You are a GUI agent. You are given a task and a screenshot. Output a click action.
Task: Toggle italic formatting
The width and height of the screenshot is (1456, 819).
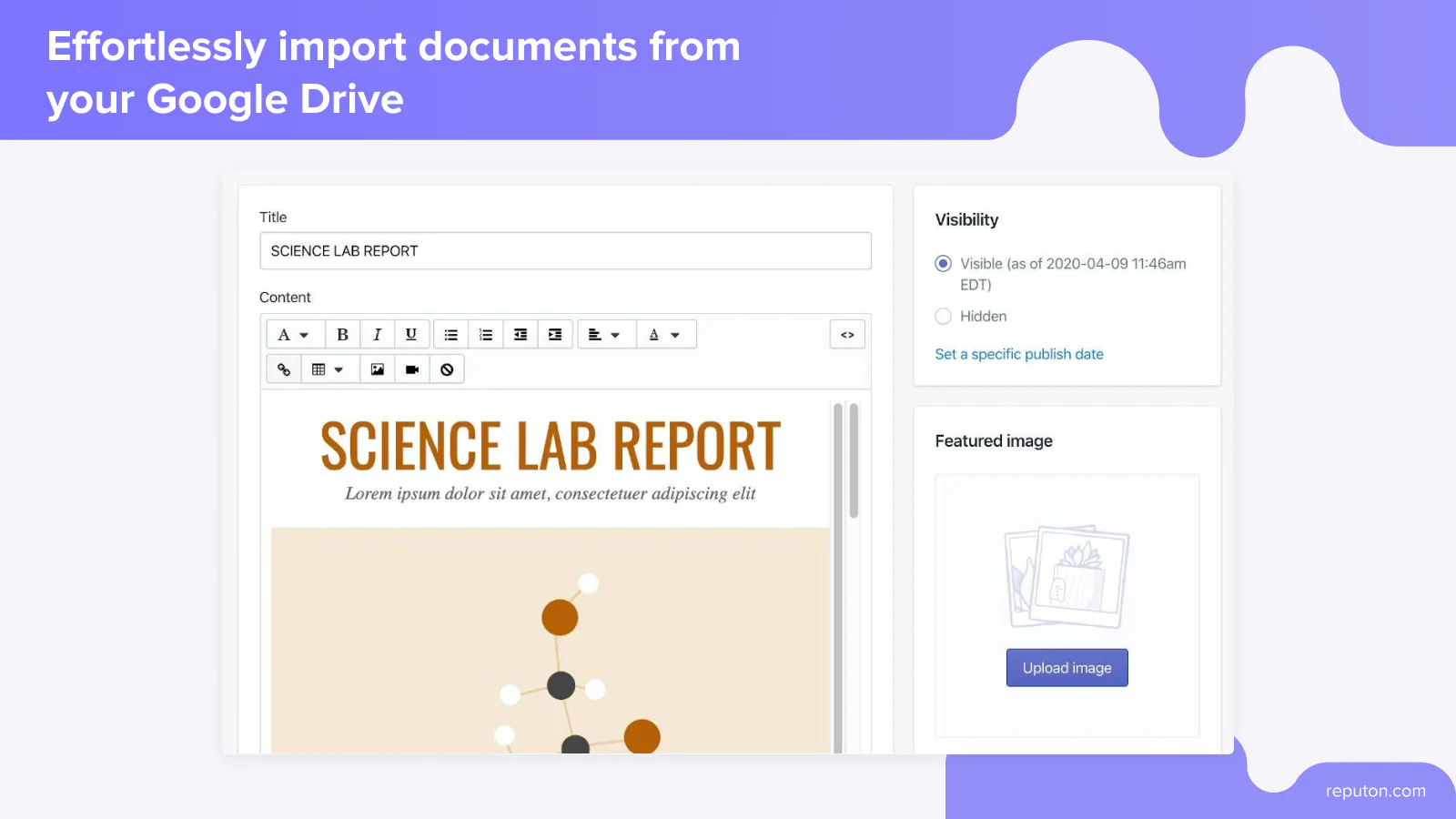377,335
